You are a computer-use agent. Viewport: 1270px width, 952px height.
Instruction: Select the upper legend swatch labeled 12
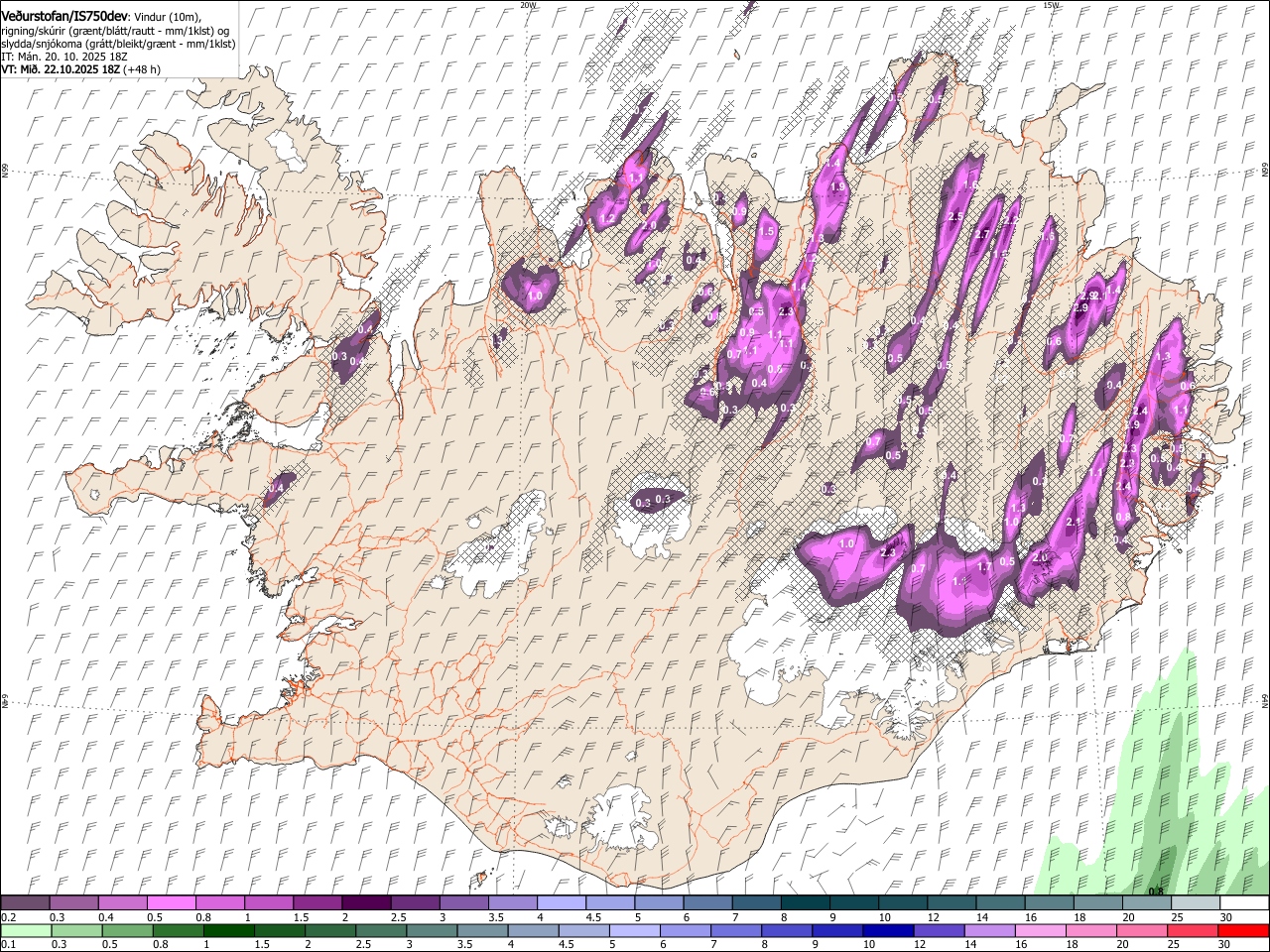click(x=950, y=903)
